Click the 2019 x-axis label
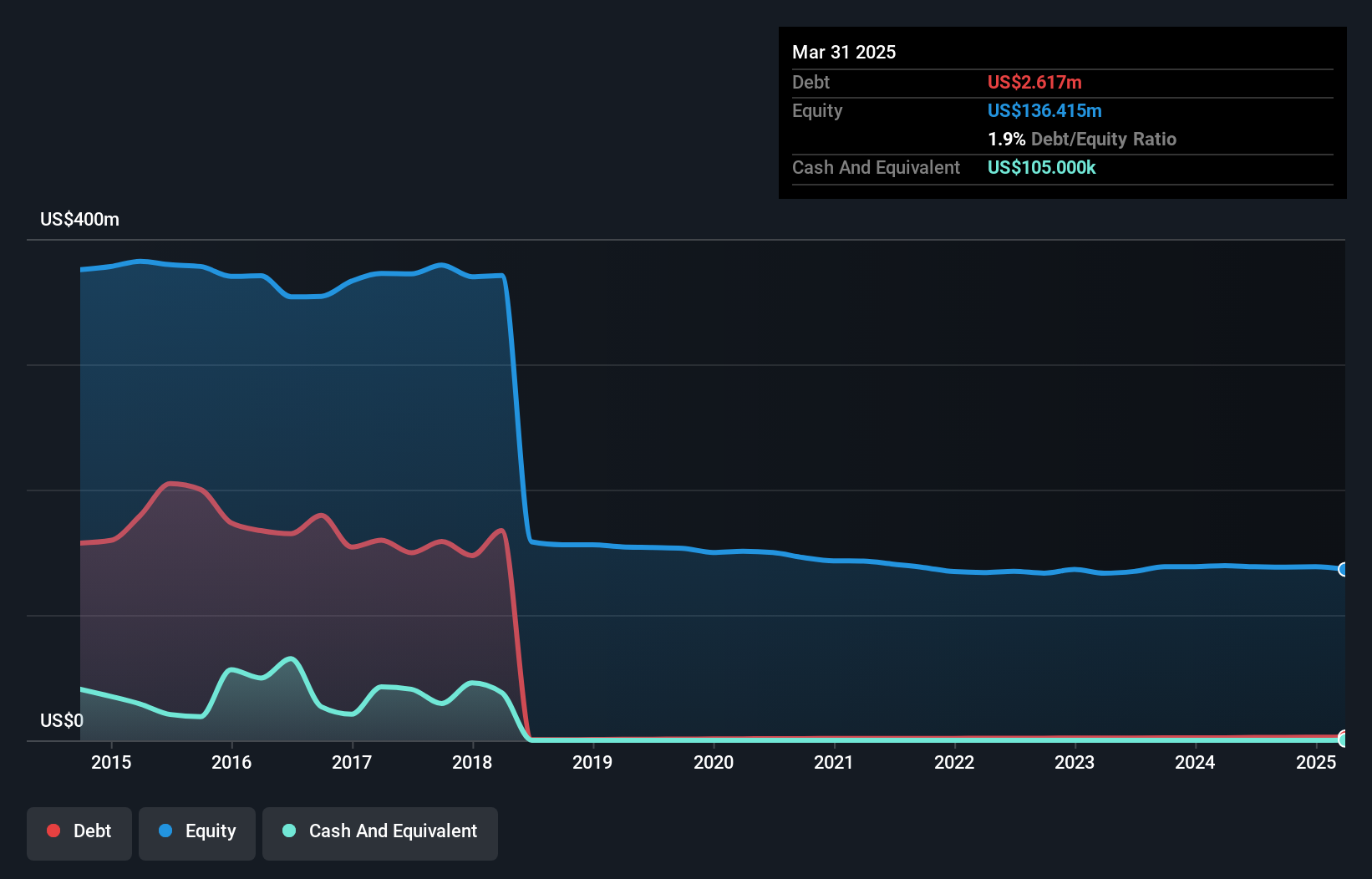This screenshot has width=1372, height=879. pyautogui.click(x=592, y=762)
